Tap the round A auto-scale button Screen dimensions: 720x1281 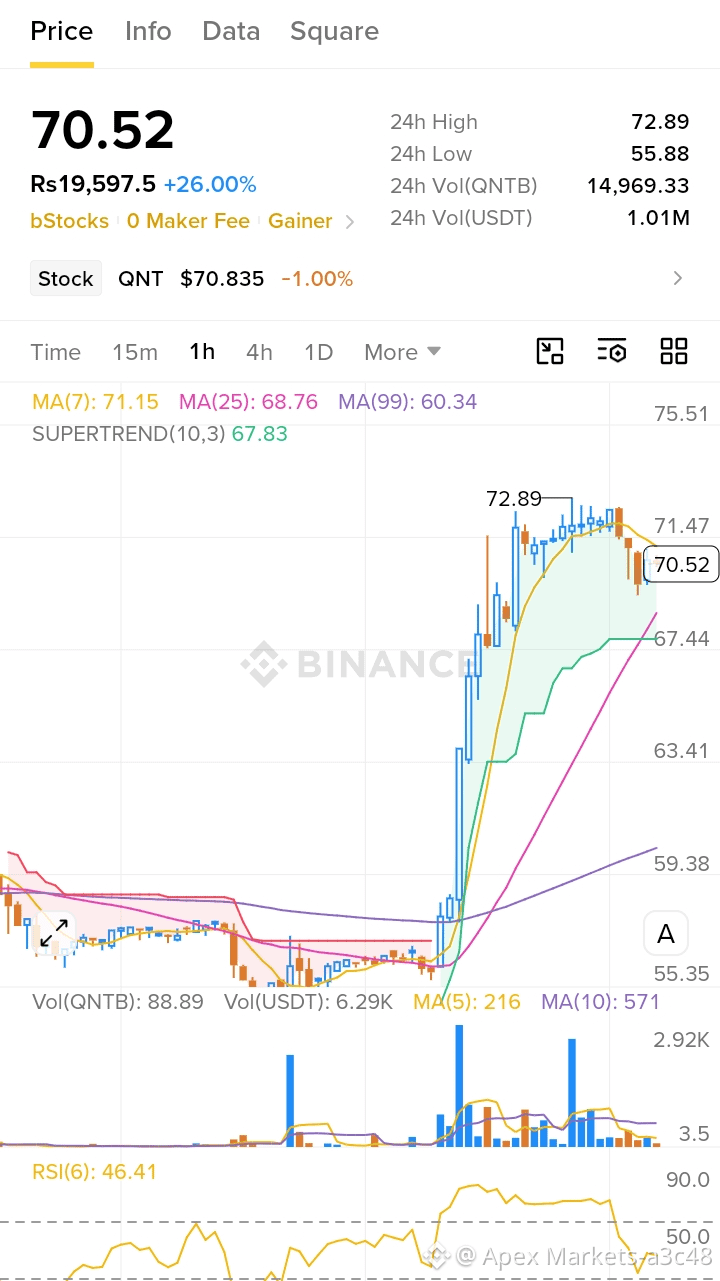coord(666,935)
